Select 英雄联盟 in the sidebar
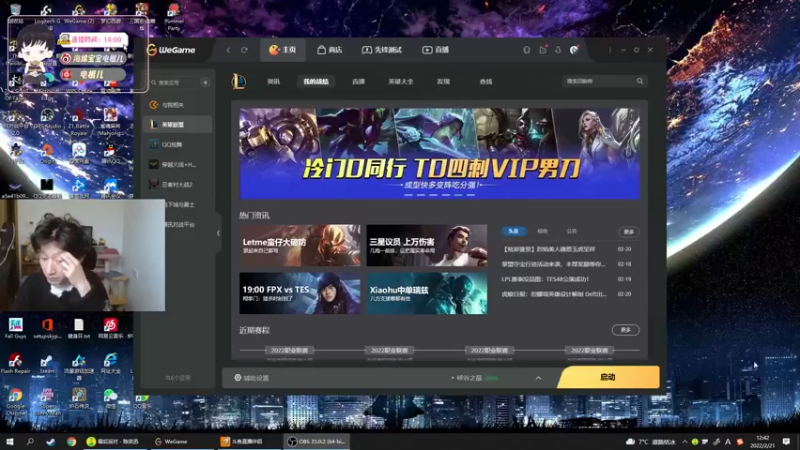Image resolution: width=800 pixels, height=450 pixels. (178, 124)
